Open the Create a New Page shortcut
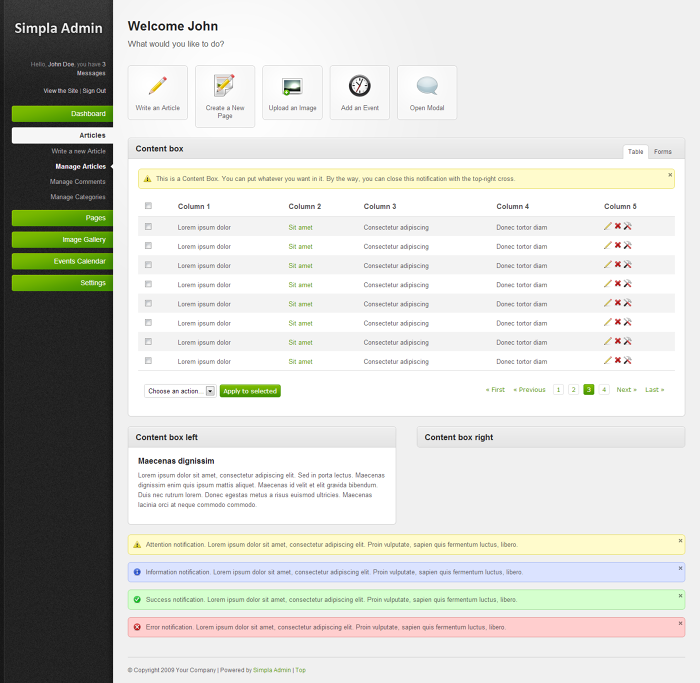700x683 pixels. coord(225,86)
